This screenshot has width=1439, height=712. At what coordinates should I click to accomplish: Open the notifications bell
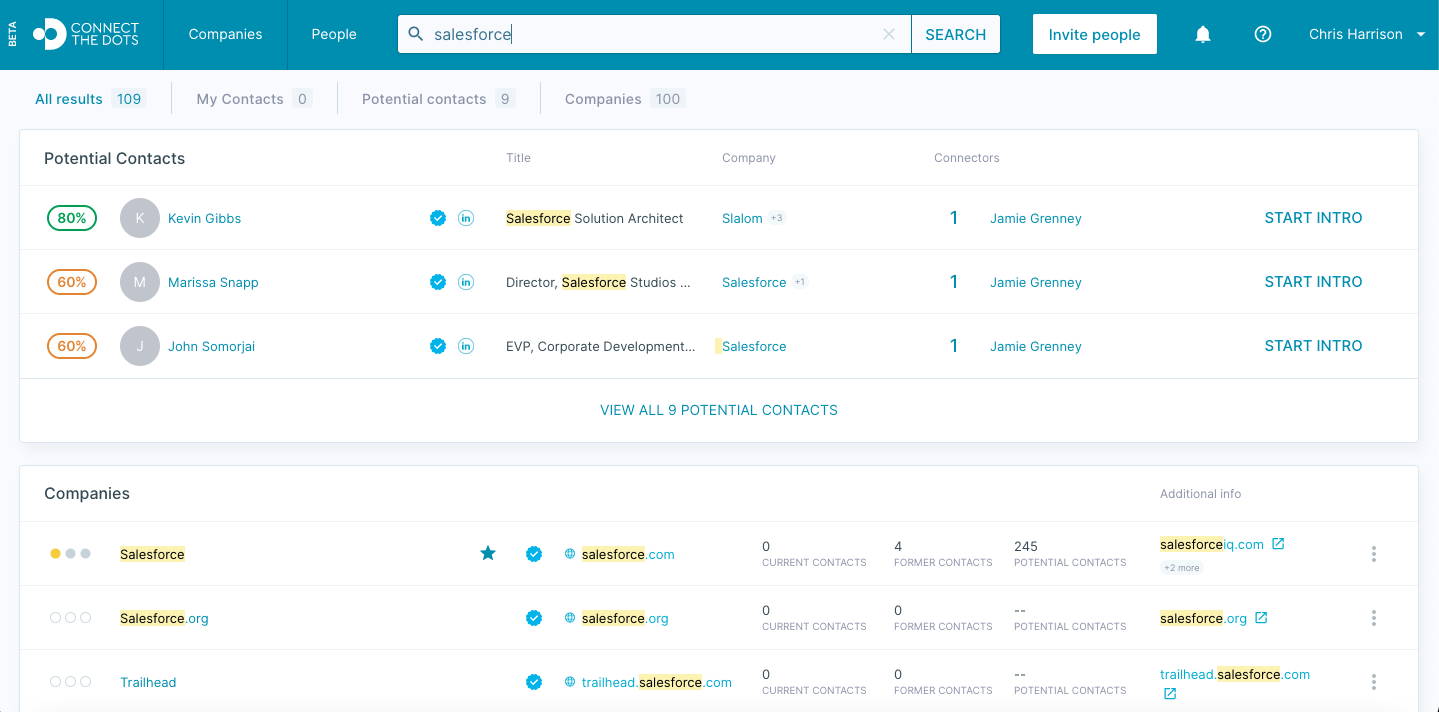click(x=1203, y=34)
